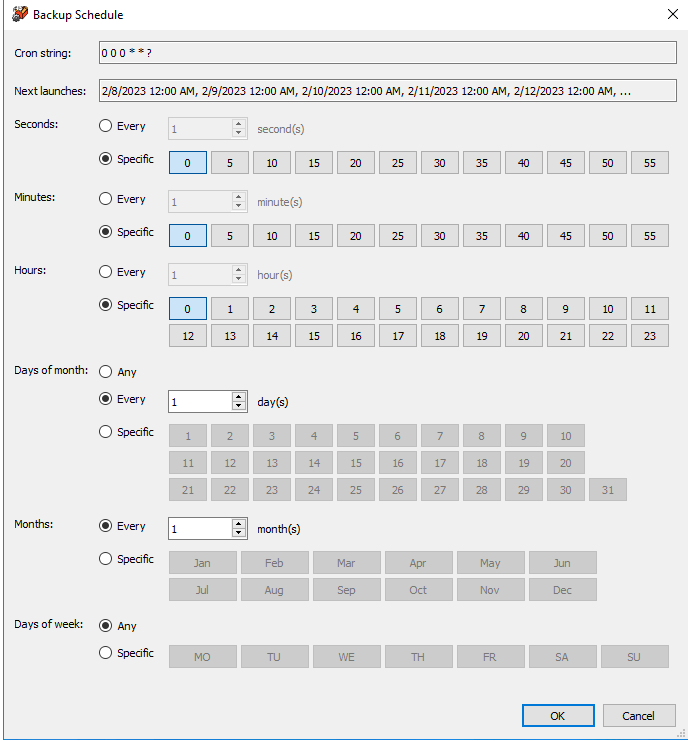The width and height of the screenshot is (690, 741).
Task: Toggle seconds value 55
Action: [x=650, y=163]
